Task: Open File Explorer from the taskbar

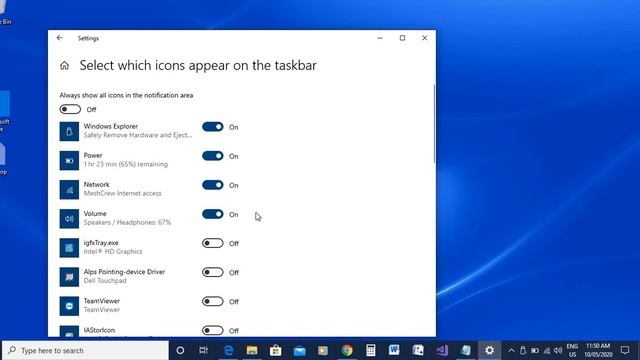Action: (252, 350)
